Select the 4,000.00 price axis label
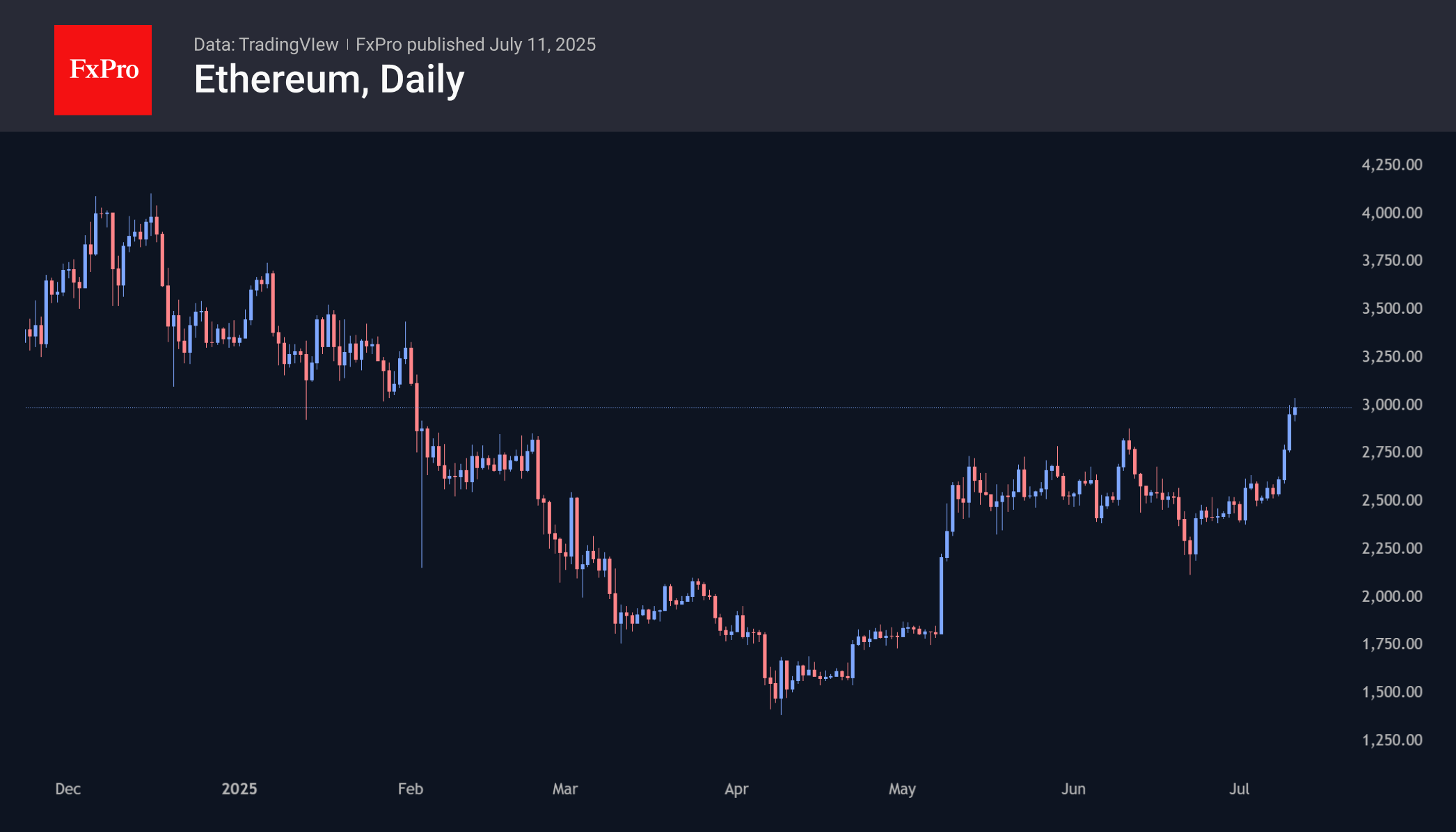The height and width of the screenshot is (832, 1456). point(1391,213)
